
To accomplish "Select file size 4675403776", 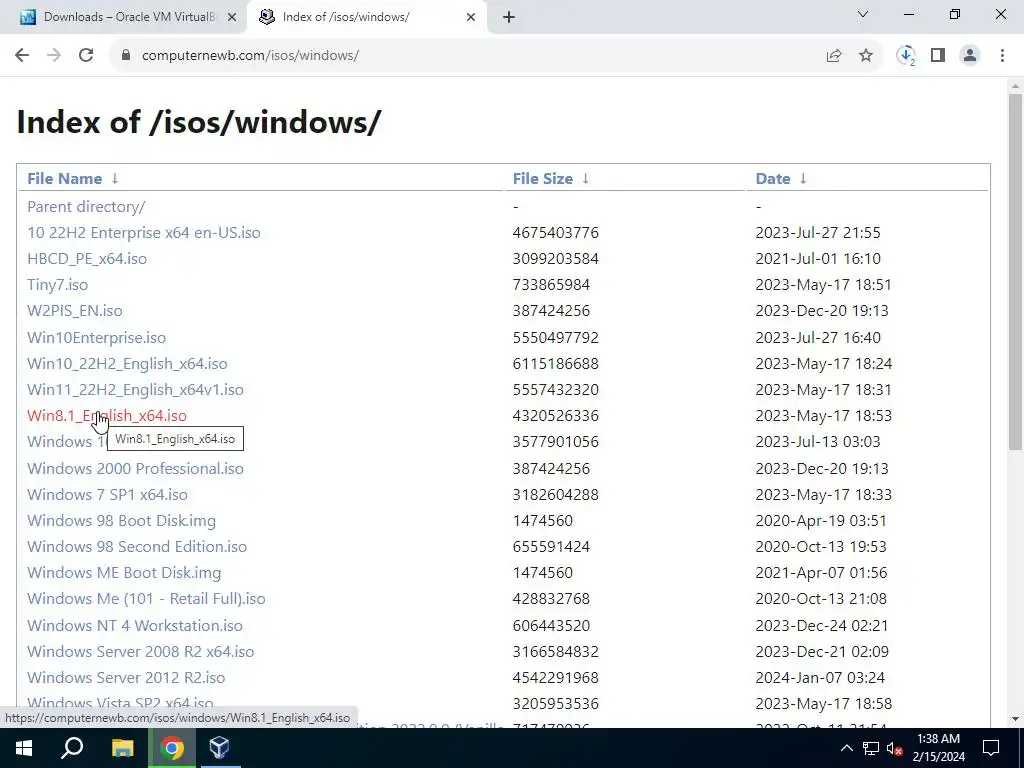I will tap(556, 232).
